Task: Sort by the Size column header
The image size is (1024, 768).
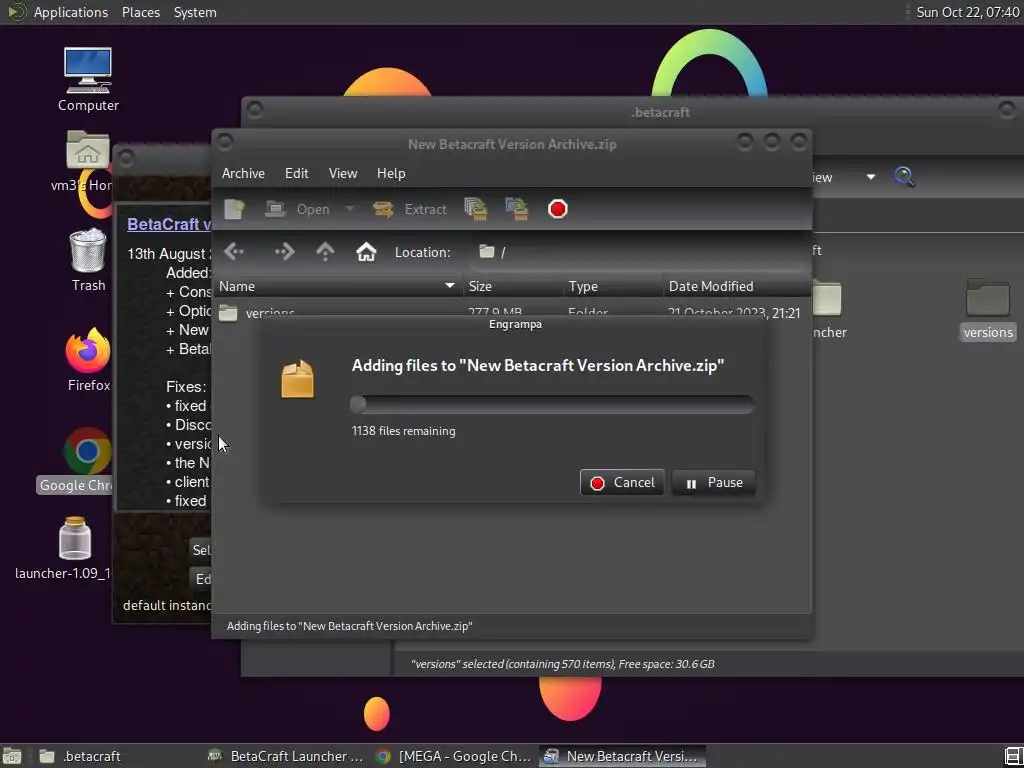Action: pyautogui.click(x=513, y=286)
